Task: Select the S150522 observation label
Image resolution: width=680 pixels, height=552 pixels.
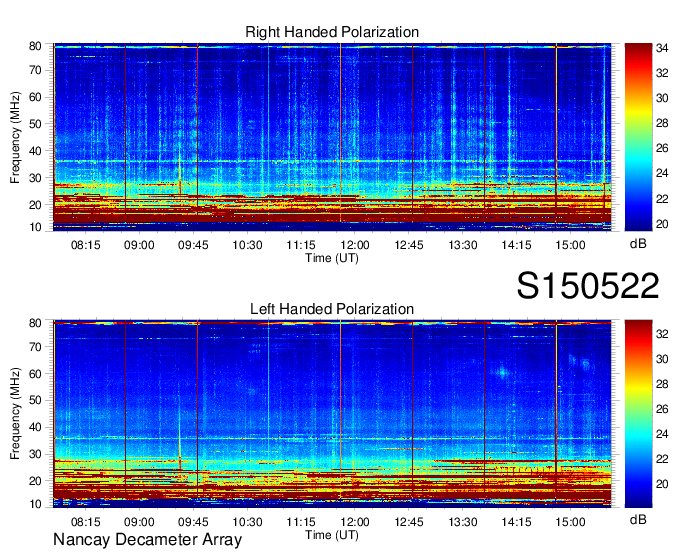Action: click(x=588, y=286)
